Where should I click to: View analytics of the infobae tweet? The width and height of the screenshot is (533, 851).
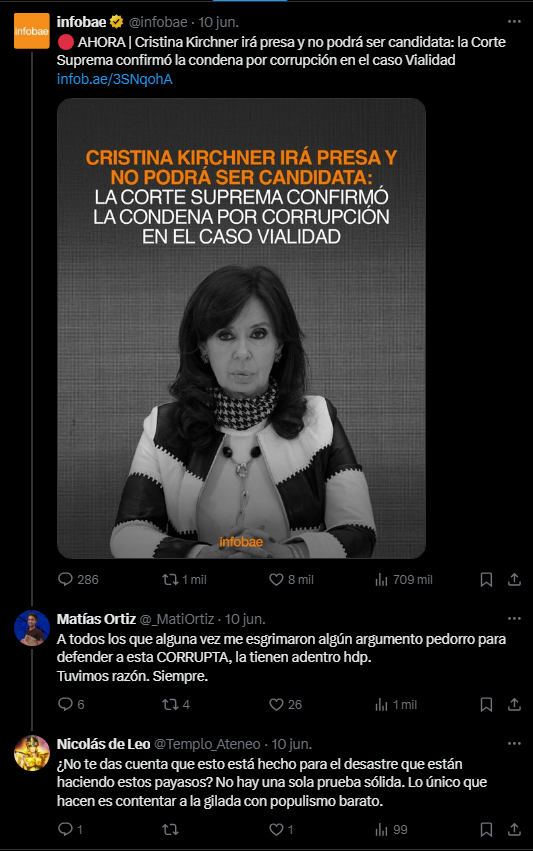[403, 580]
